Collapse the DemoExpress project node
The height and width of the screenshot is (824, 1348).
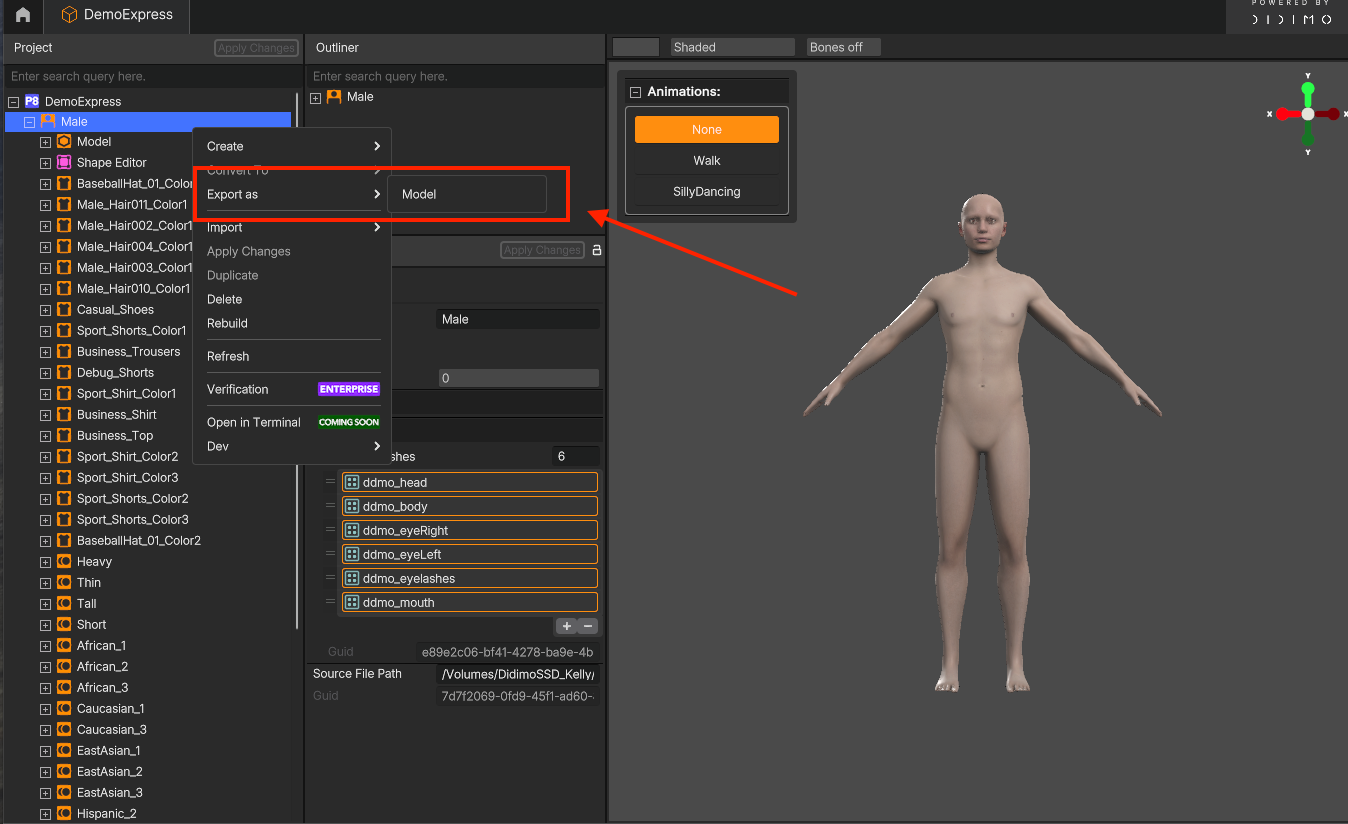14,101
